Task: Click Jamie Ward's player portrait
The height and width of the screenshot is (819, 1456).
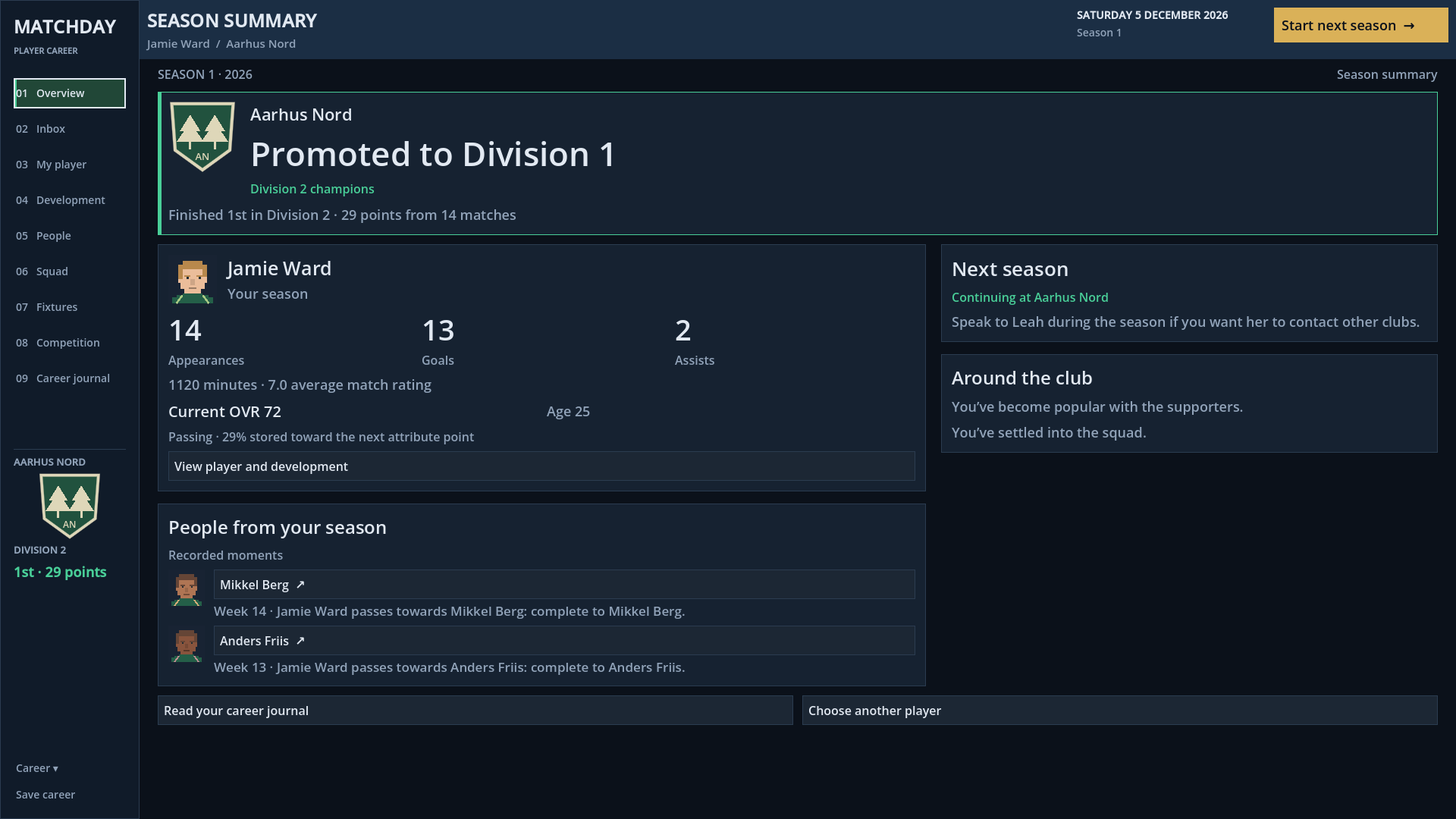Action: tap(193, 281)
